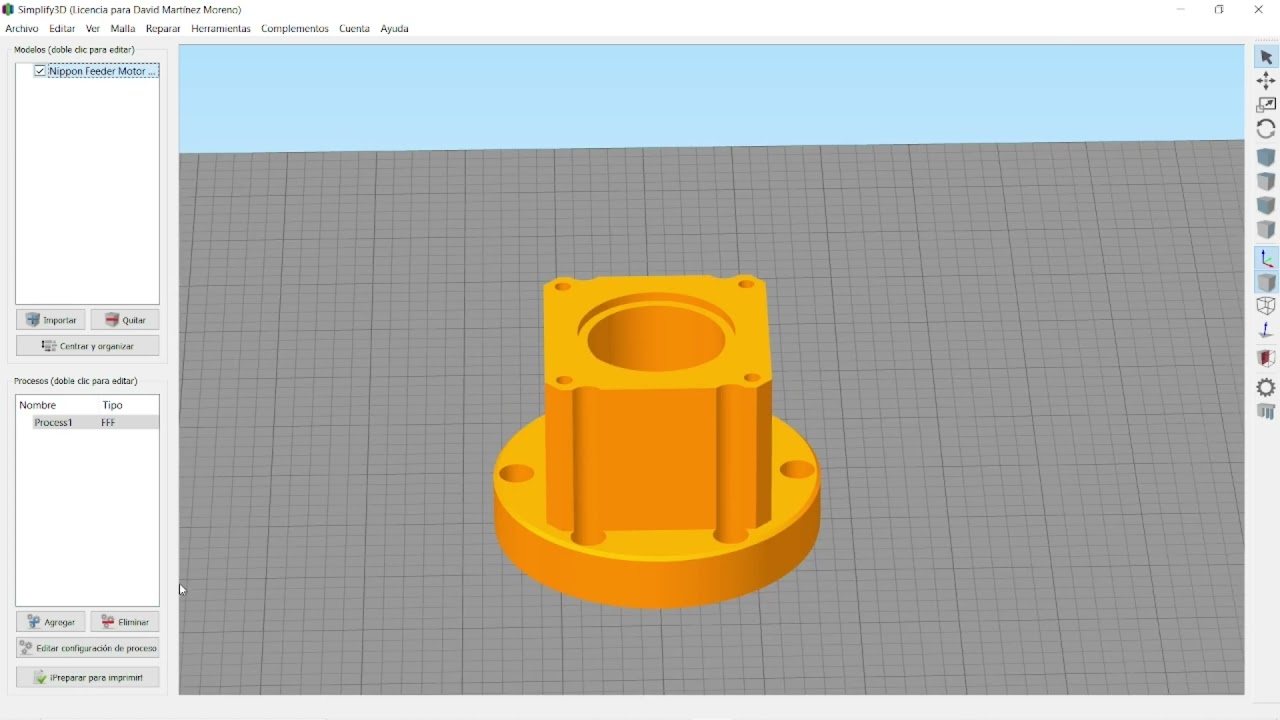The height and width of the screenshot is (720, 1280).
Task: Activate the translate models move tool
Action: coord(1267,82)
